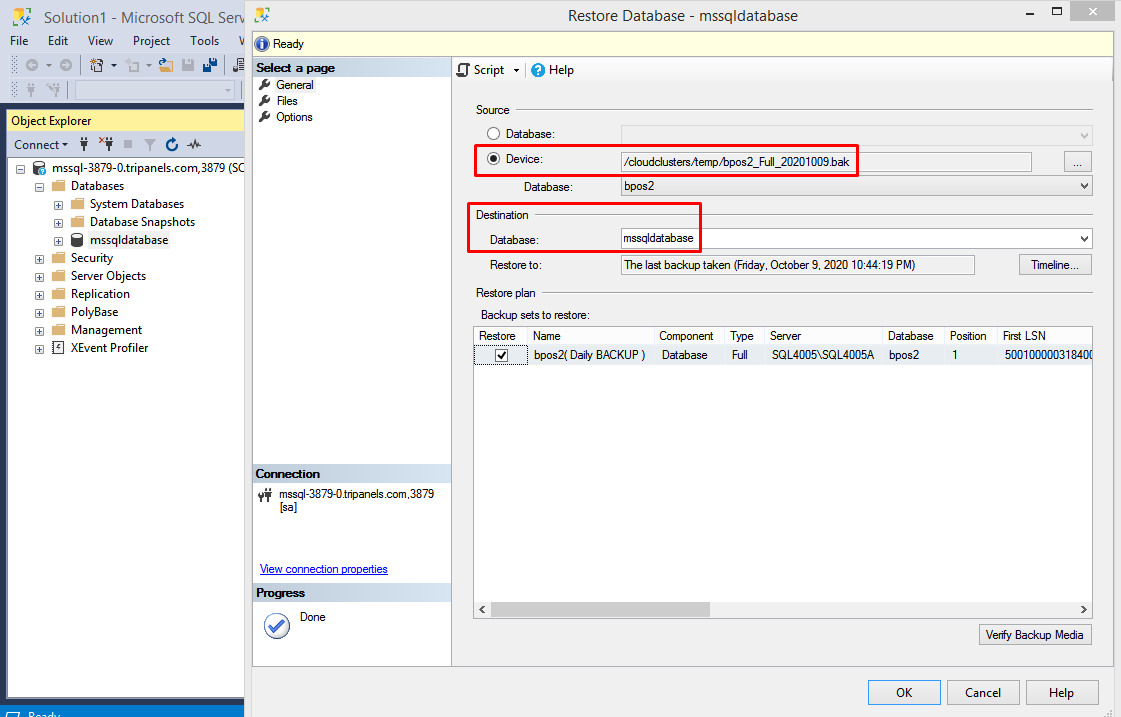Open the Tools menu
This screenshot has width=1121, height=717.
pyautogui.click(x=204, y=41)
